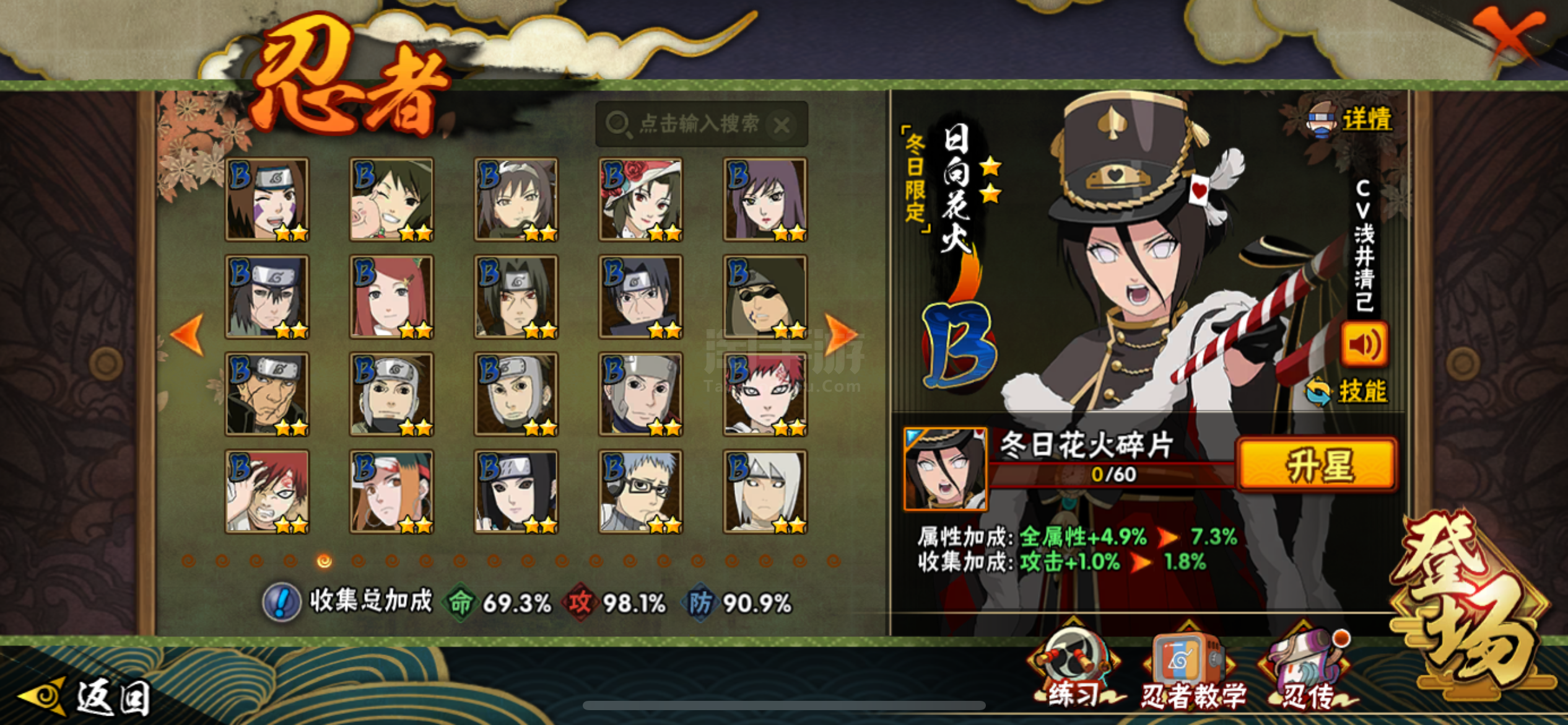1568x725 pixels.
Task: Clear the search box with X
Action: click(782, 125)
